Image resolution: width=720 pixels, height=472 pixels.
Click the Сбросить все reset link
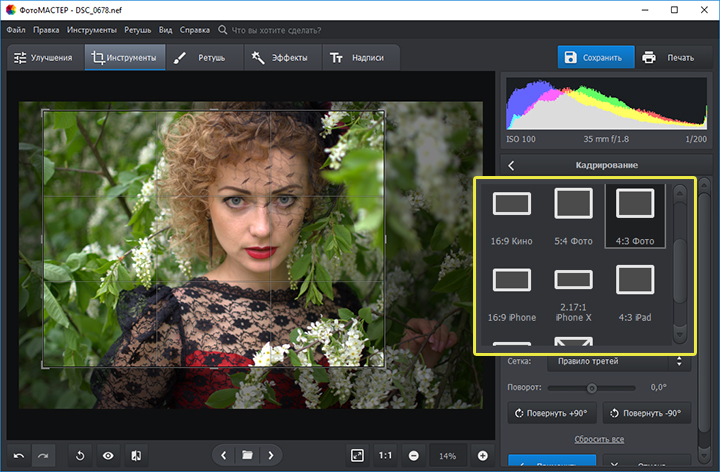click(x=599, y=439)
